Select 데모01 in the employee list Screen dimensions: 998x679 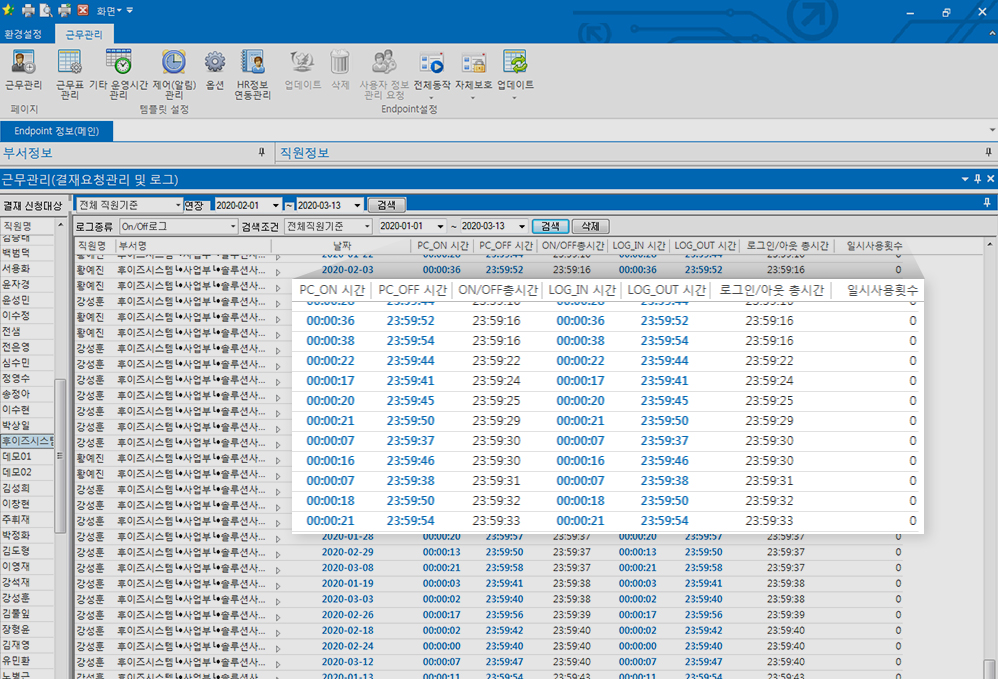coord(27,457)
